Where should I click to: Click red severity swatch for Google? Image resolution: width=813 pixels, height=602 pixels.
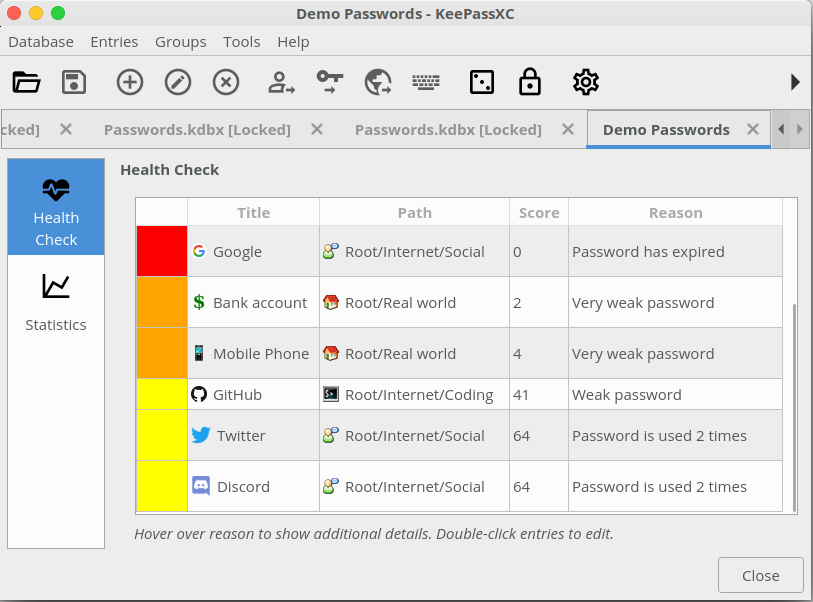pos(162,251)
